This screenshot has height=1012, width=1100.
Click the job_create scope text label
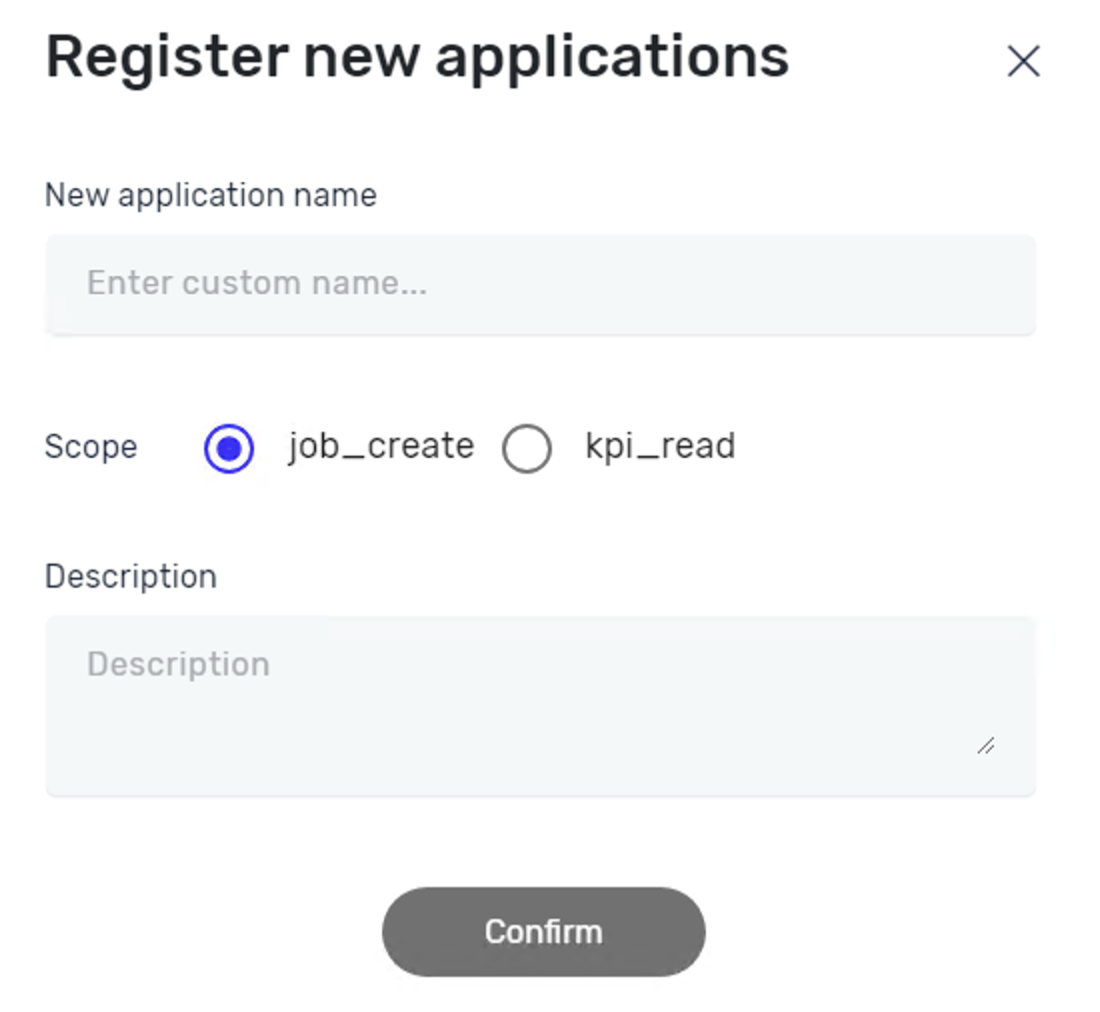click(x=380, y=446)
